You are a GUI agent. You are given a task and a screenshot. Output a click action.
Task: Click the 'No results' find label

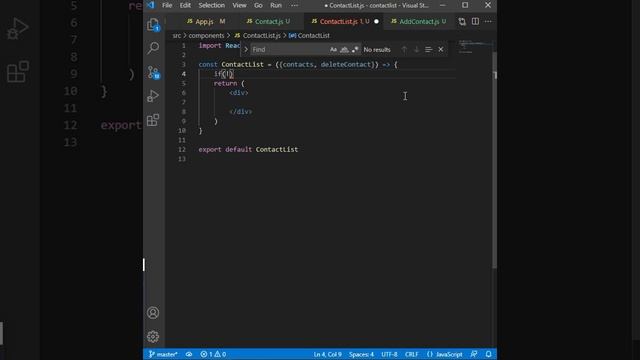point(377,49)
